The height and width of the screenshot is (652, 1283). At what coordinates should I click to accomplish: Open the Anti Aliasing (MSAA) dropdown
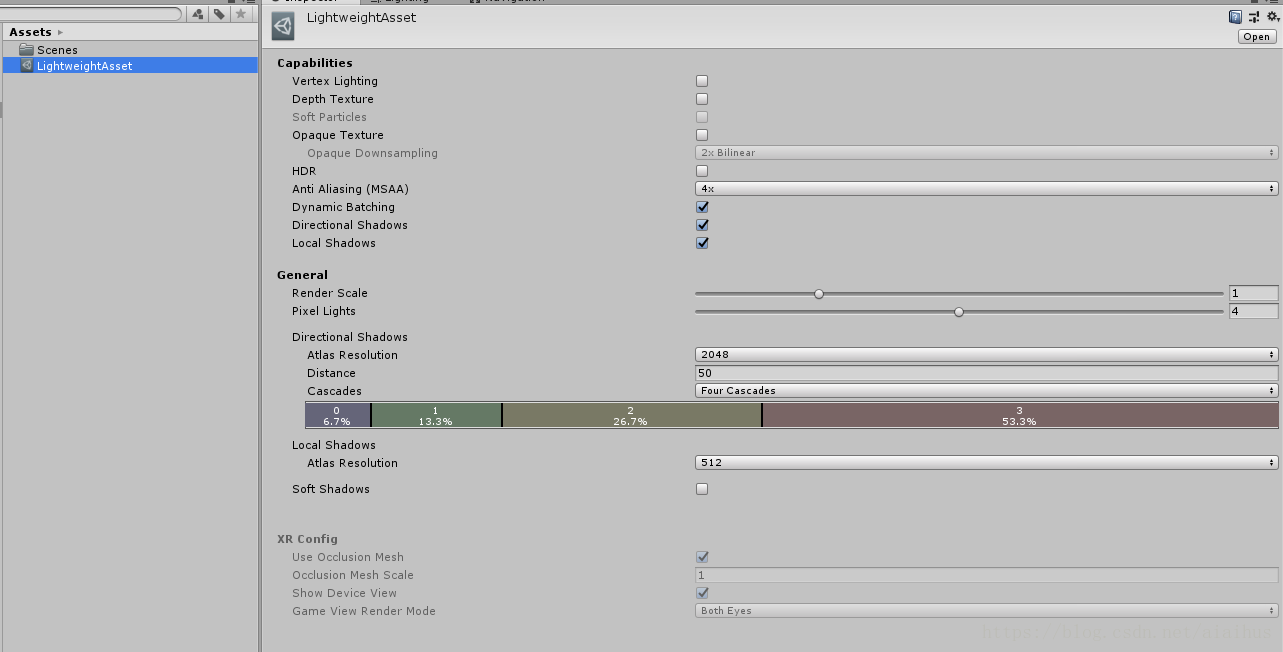(x=987, y=189)
